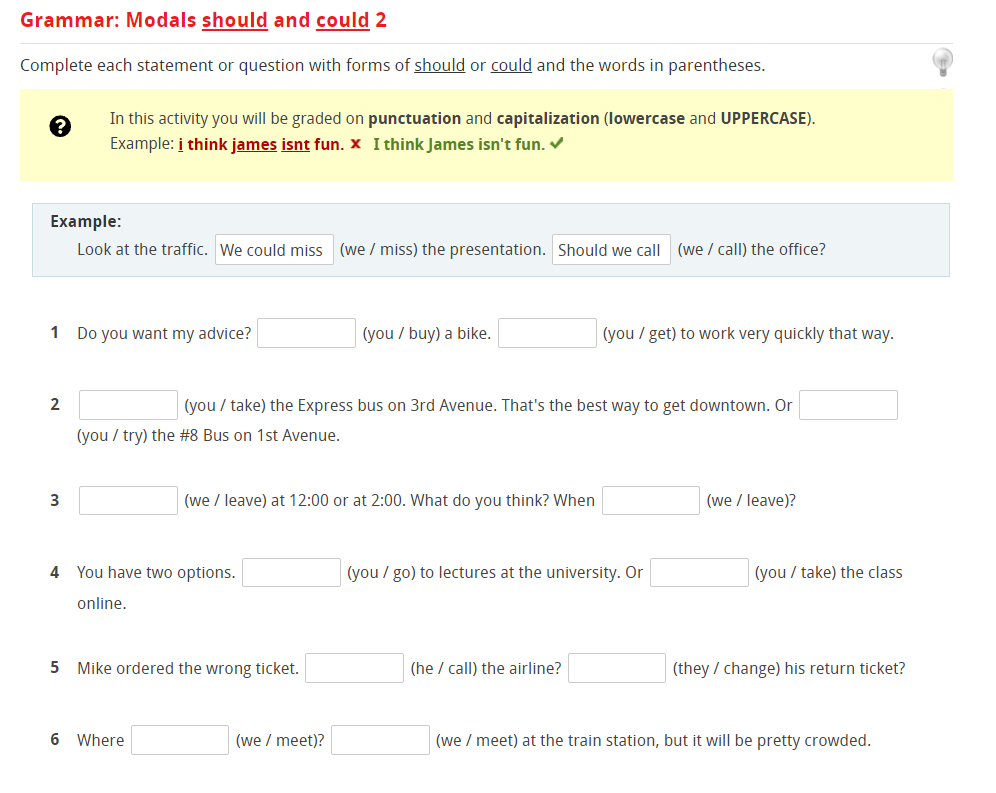
Task: Click the lightbulb hint icon
Action: coord(943,62)
